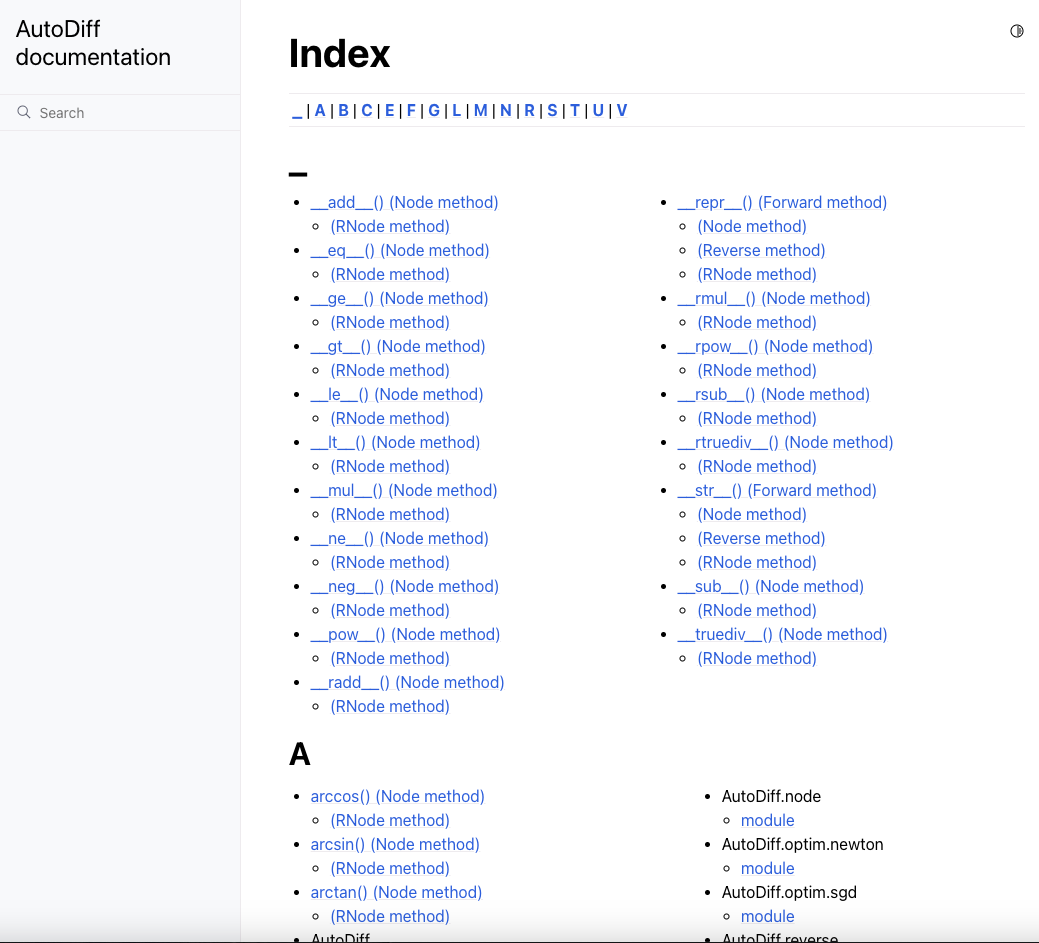Go to index letter G

click(x=434, y=111)
